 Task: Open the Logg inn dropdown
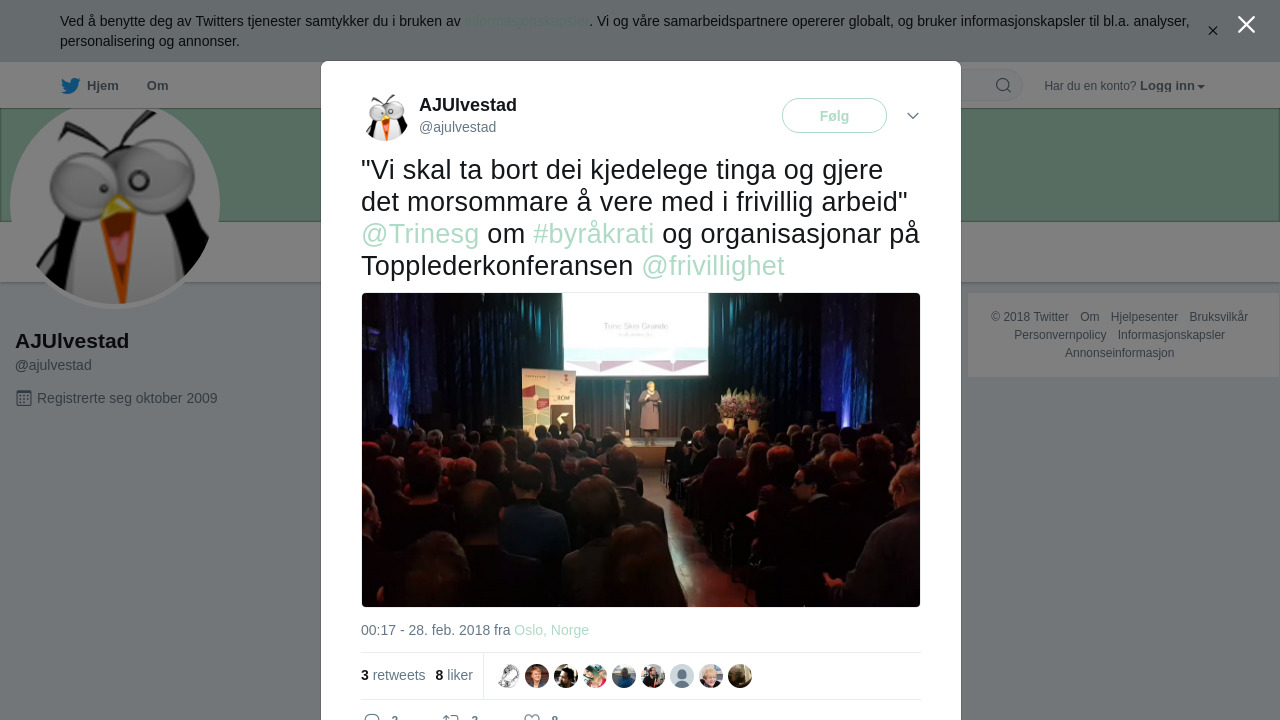pyautogui.click(x=1172, y=86)
